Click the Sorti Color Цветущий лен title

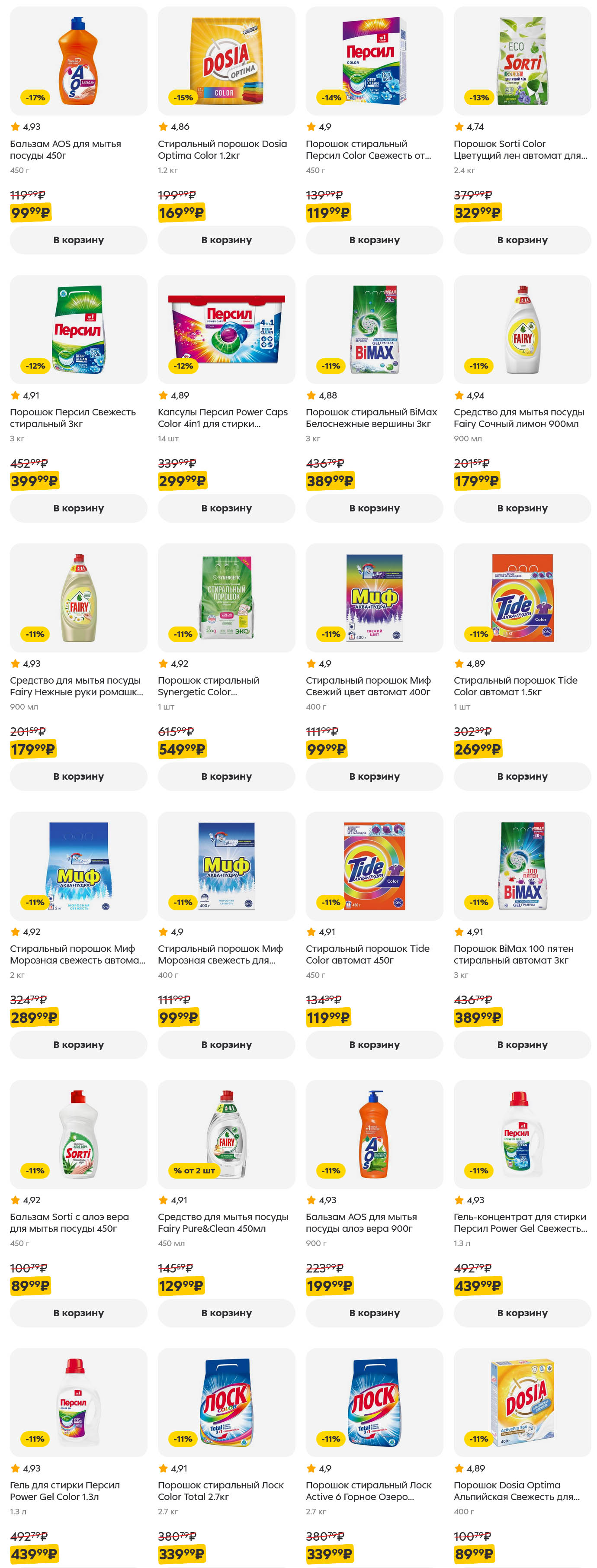pos(520,150)
